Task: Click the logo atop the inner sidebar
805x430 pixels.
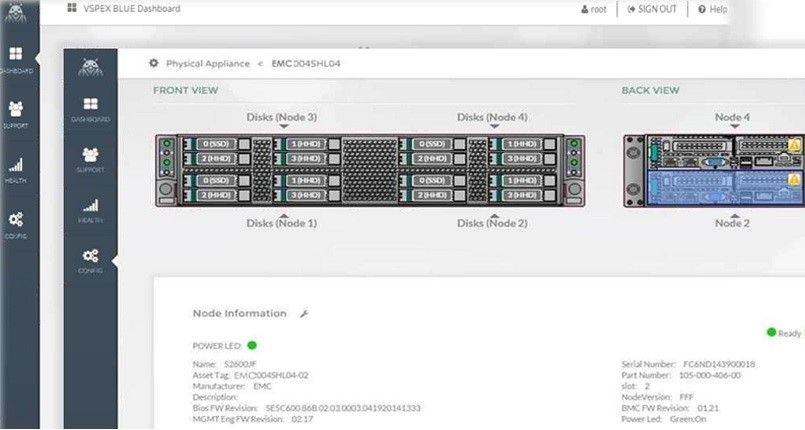Action: [x=90, y=67]
